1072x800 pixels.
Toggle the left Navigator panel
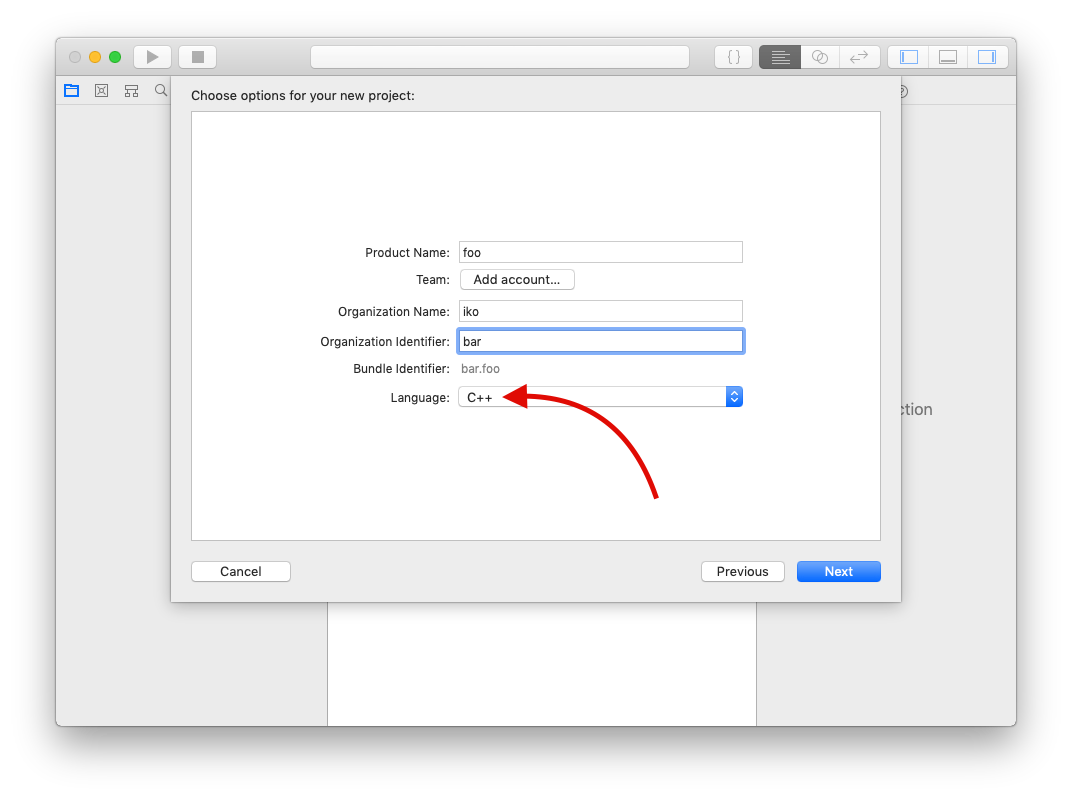(908, 57)
